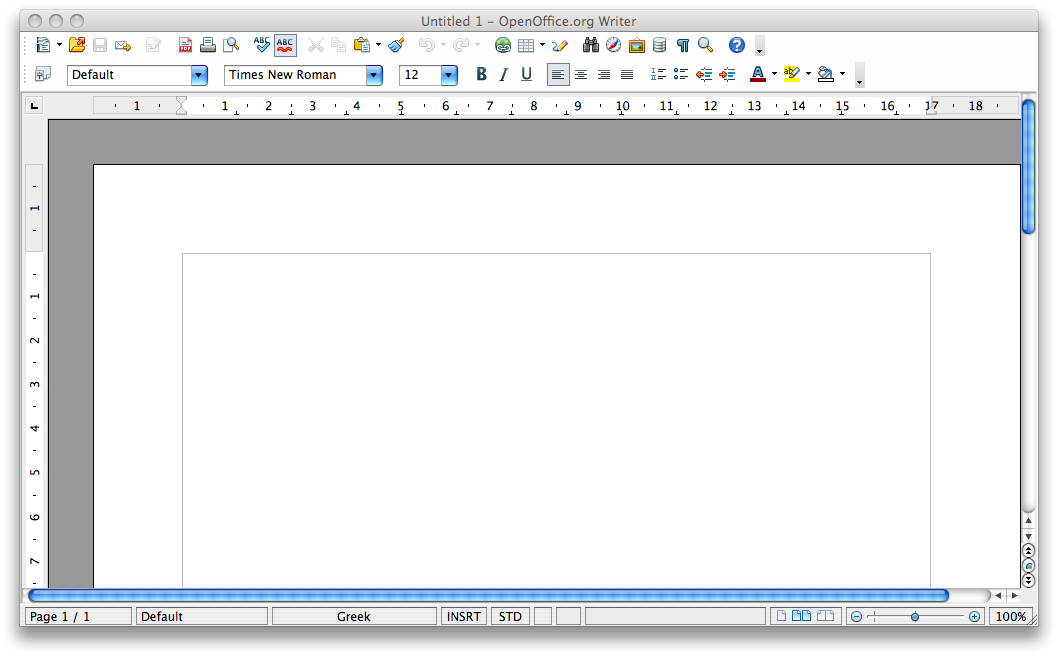
Task: Open the Gallery picture icon
Action: point(636,45)
